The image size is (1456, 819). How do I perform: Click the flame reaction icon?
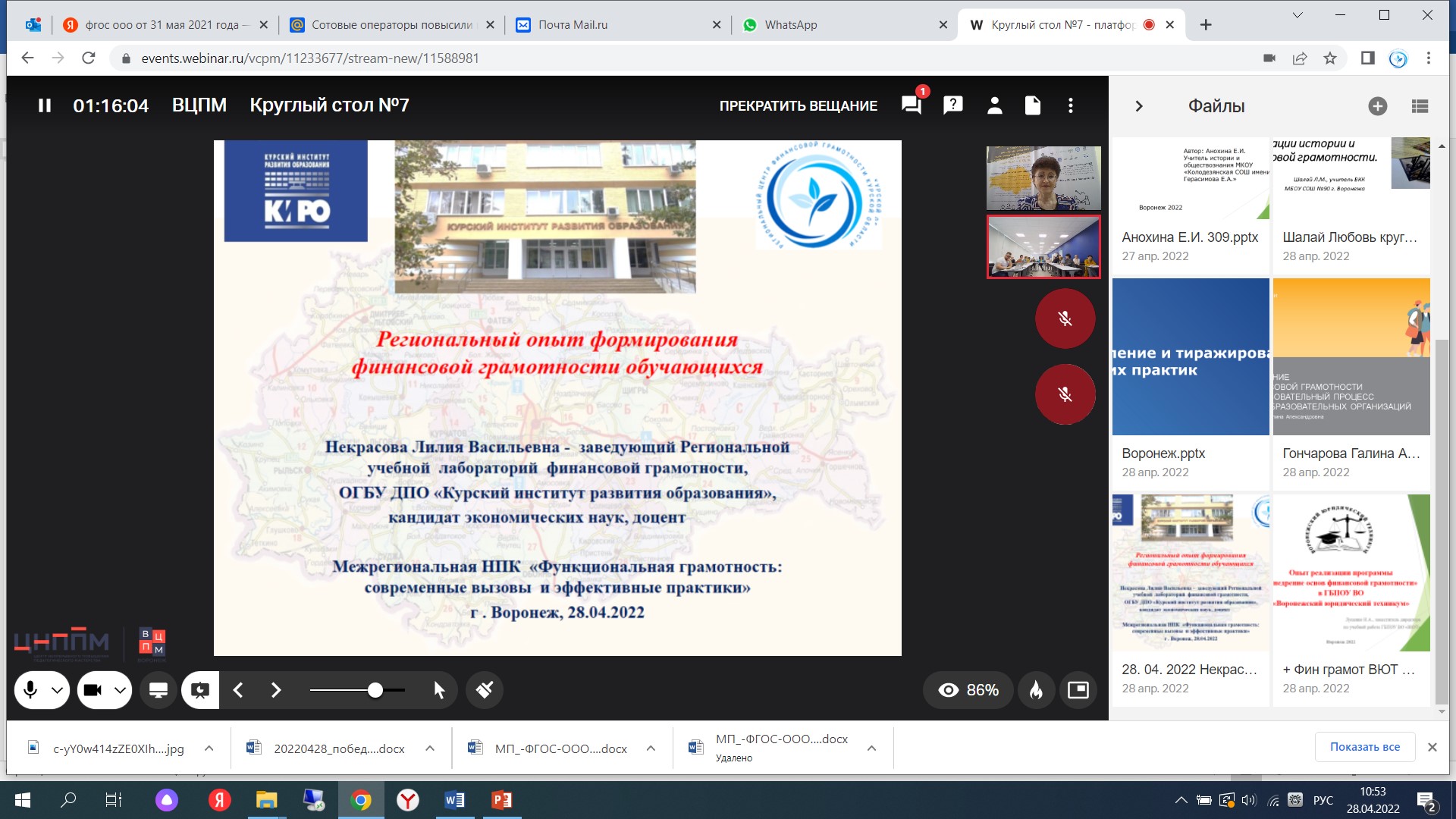point(1036,690)
